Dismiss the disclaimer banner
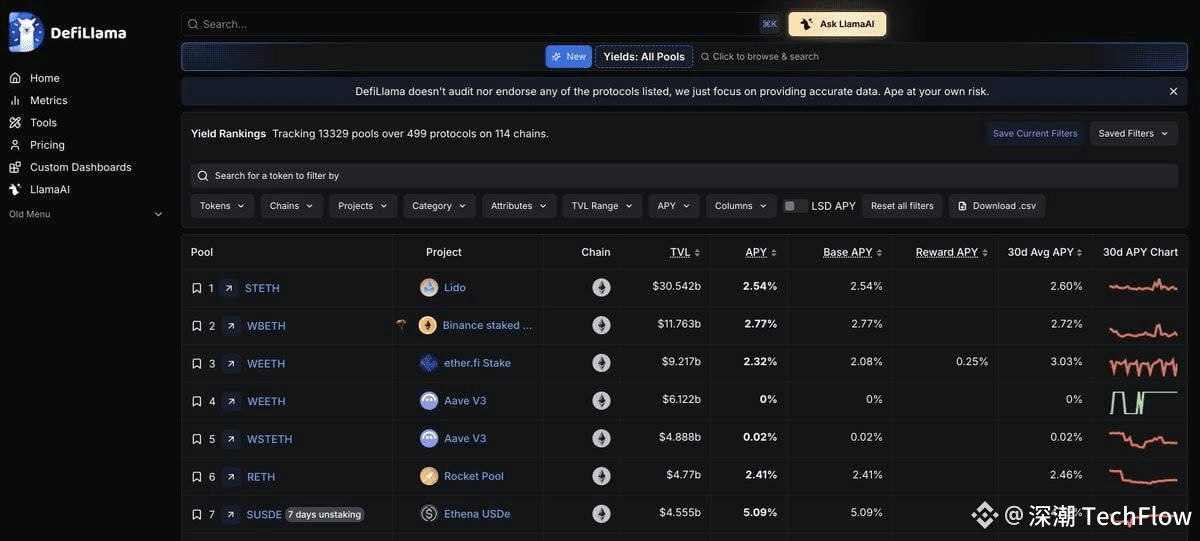 [x=1173, y=91]
